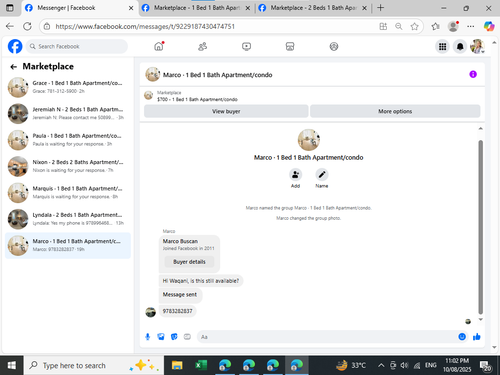The width and height of the screenshot is (500, 375).
Task: Click the message bubble 9783282837
Action: pos(177,311)
